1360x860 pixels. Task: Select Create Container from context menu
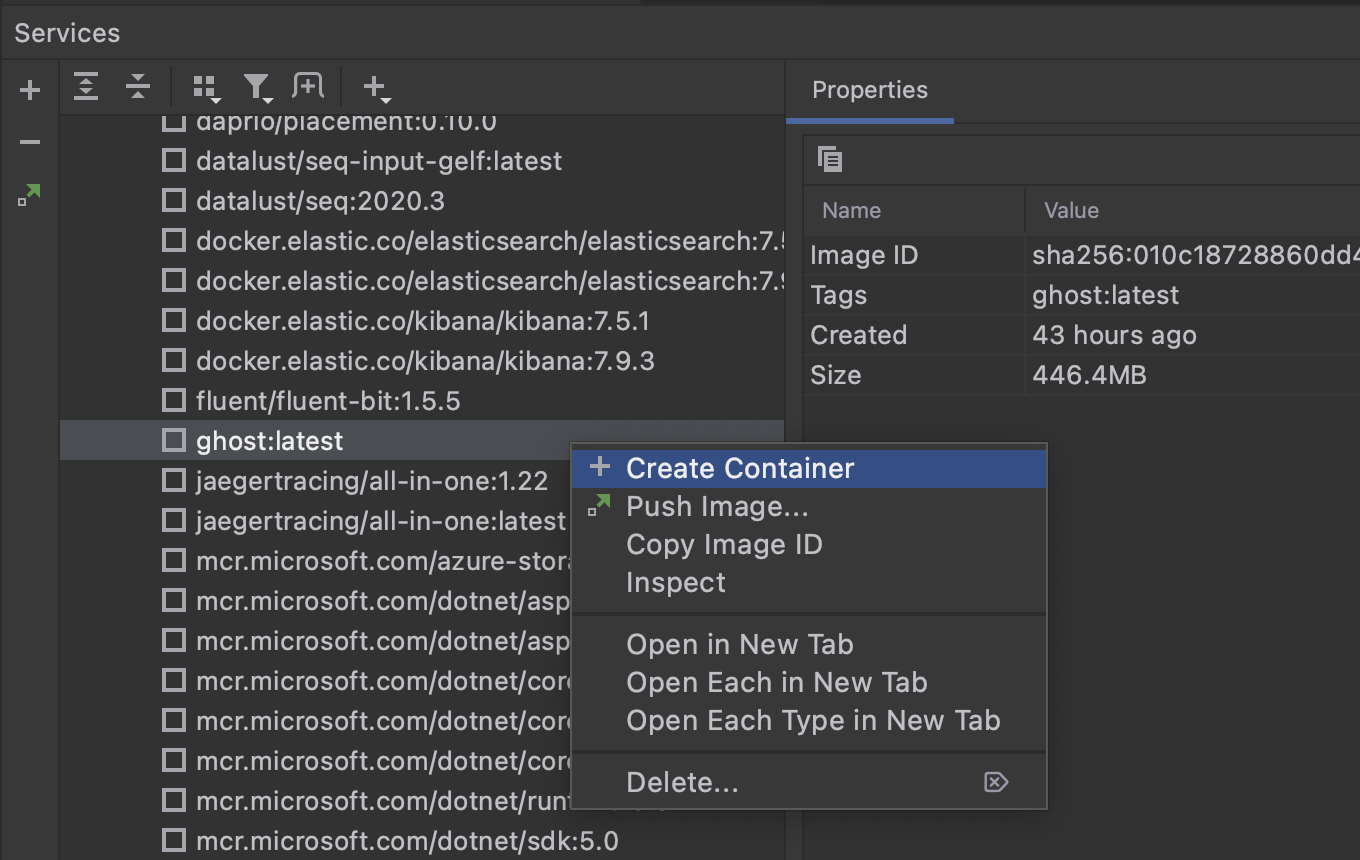click(x=740, y=468)
